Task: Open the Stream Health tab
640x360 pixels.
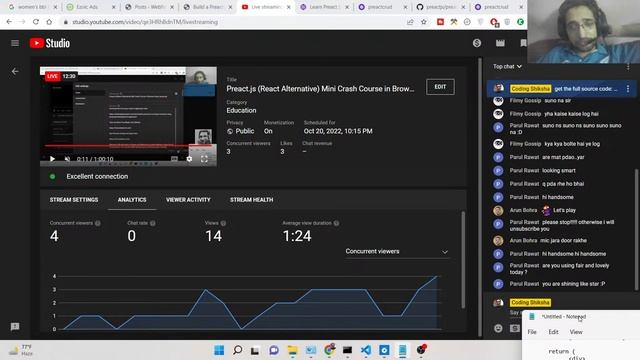Action: click(x=251, y=200)
